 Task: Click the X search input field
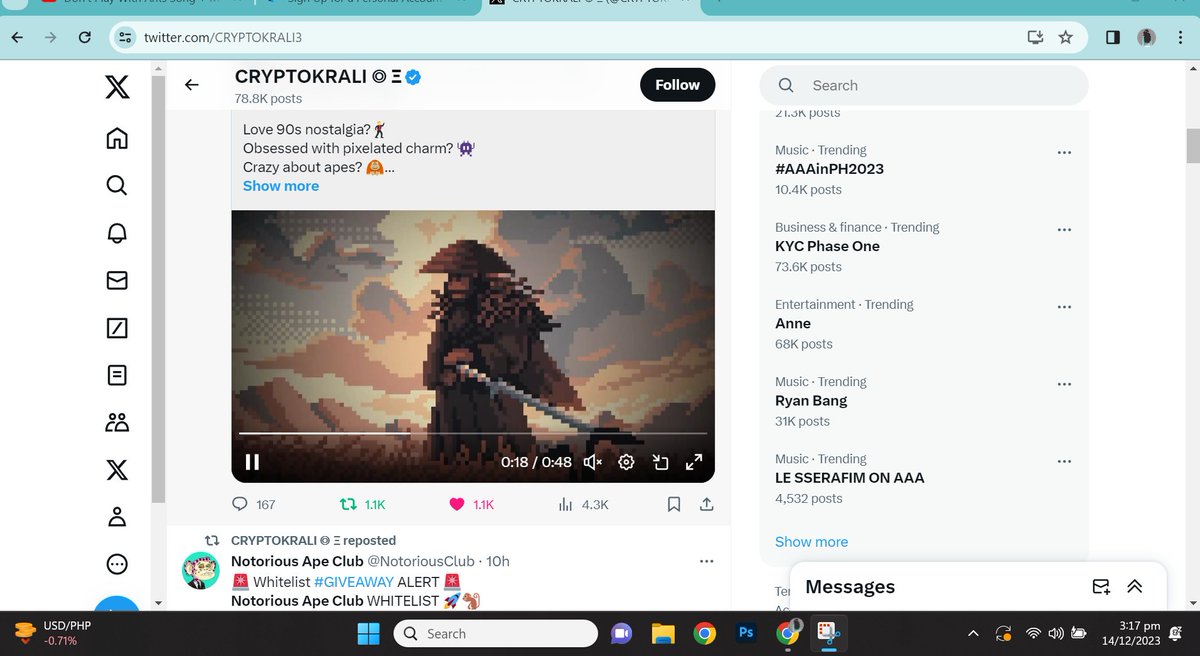pos(924,86)
